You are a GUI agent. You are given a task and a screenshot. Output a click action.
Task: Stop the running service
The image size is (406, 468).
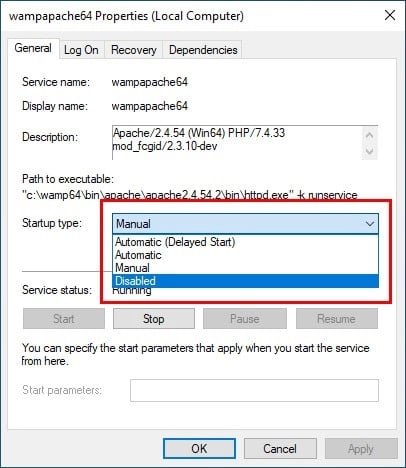tap(154, 319)
